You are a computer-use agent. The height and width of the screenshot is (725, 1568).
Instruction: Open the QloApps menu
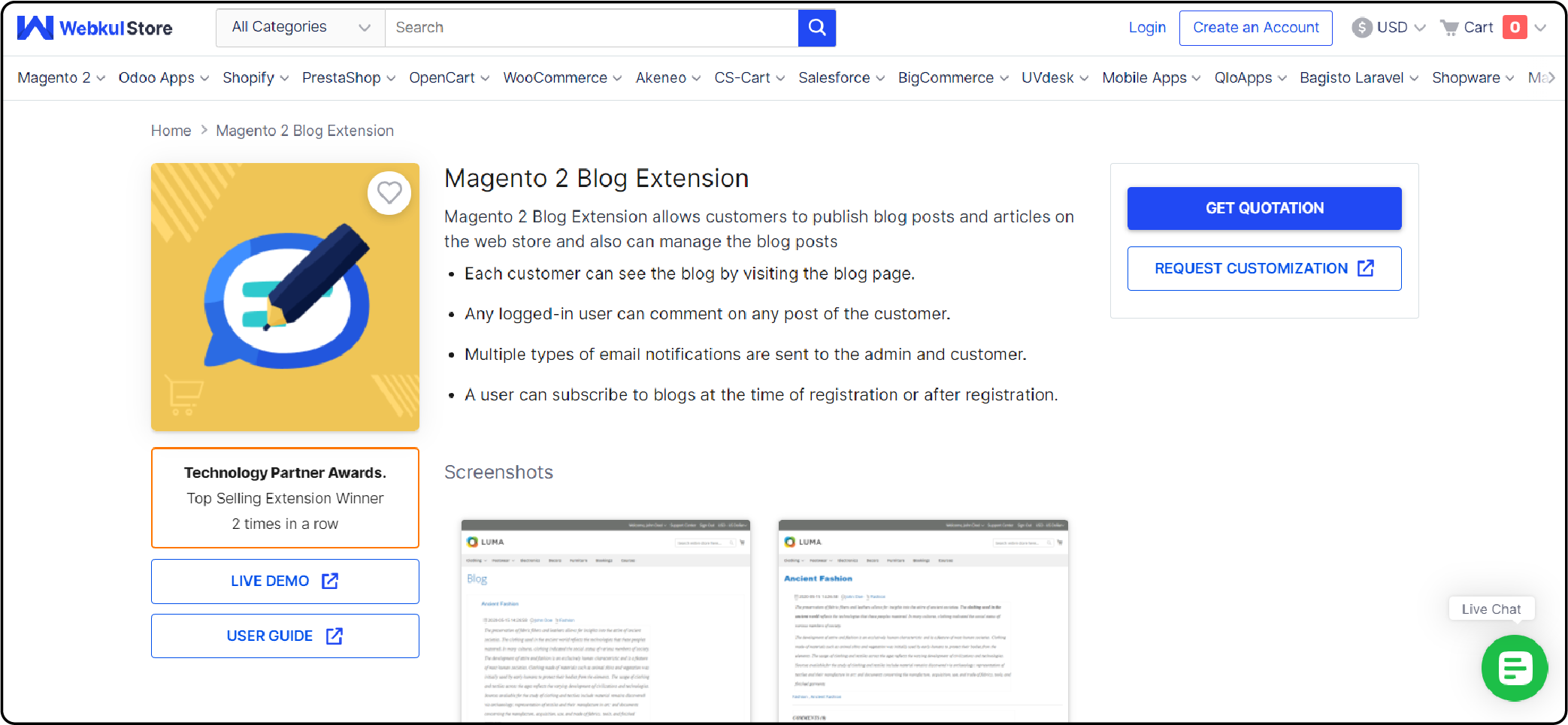1251,78
